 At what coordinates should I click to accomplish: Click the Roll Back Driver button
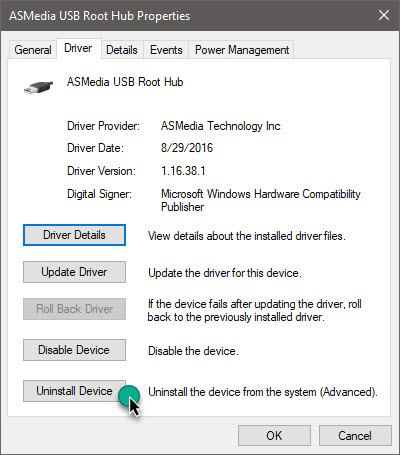(74, 309)
